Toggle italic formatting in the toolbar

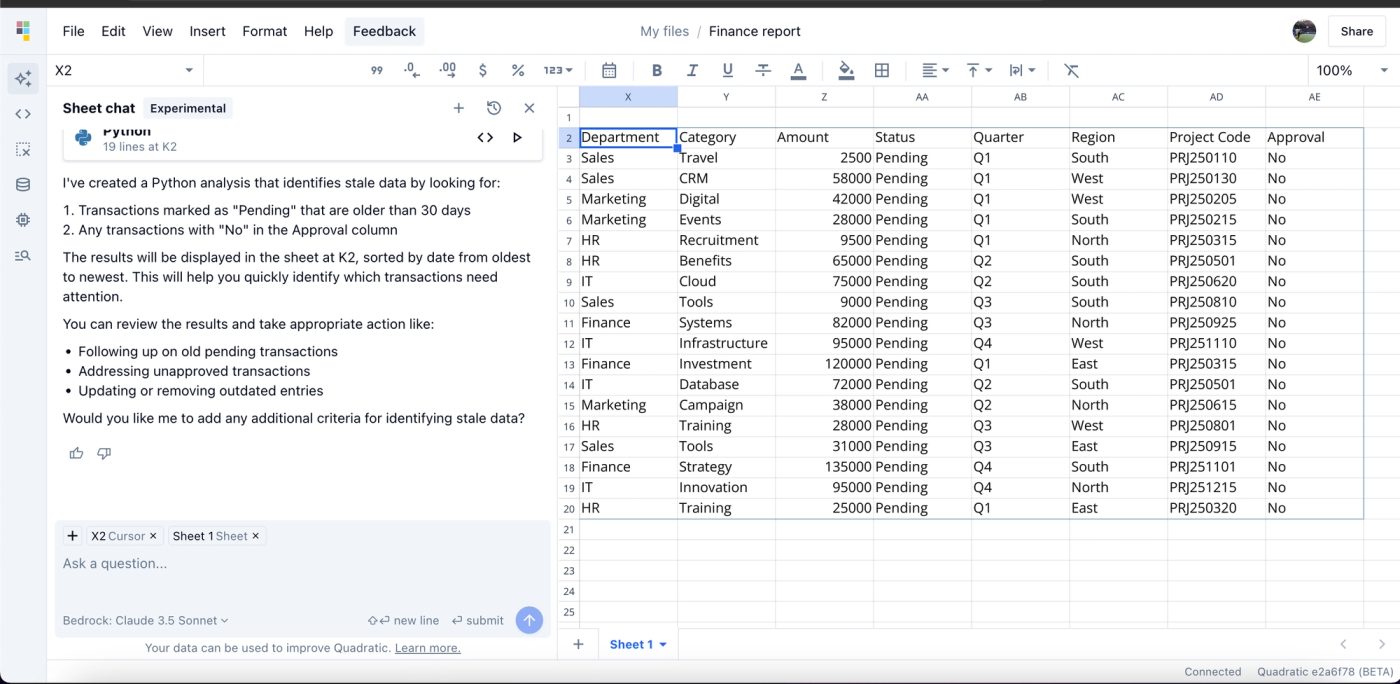pyautogui.click(x=692, y=70)
